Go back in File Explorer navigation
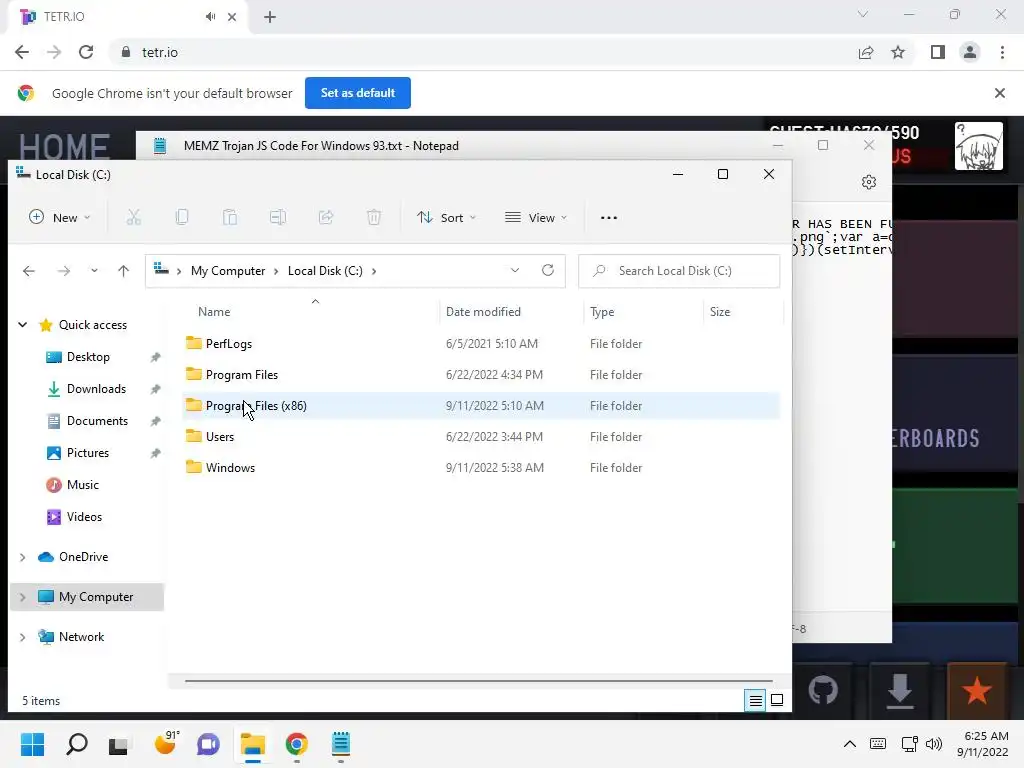 pyautogui.click(x=29, y=271)
